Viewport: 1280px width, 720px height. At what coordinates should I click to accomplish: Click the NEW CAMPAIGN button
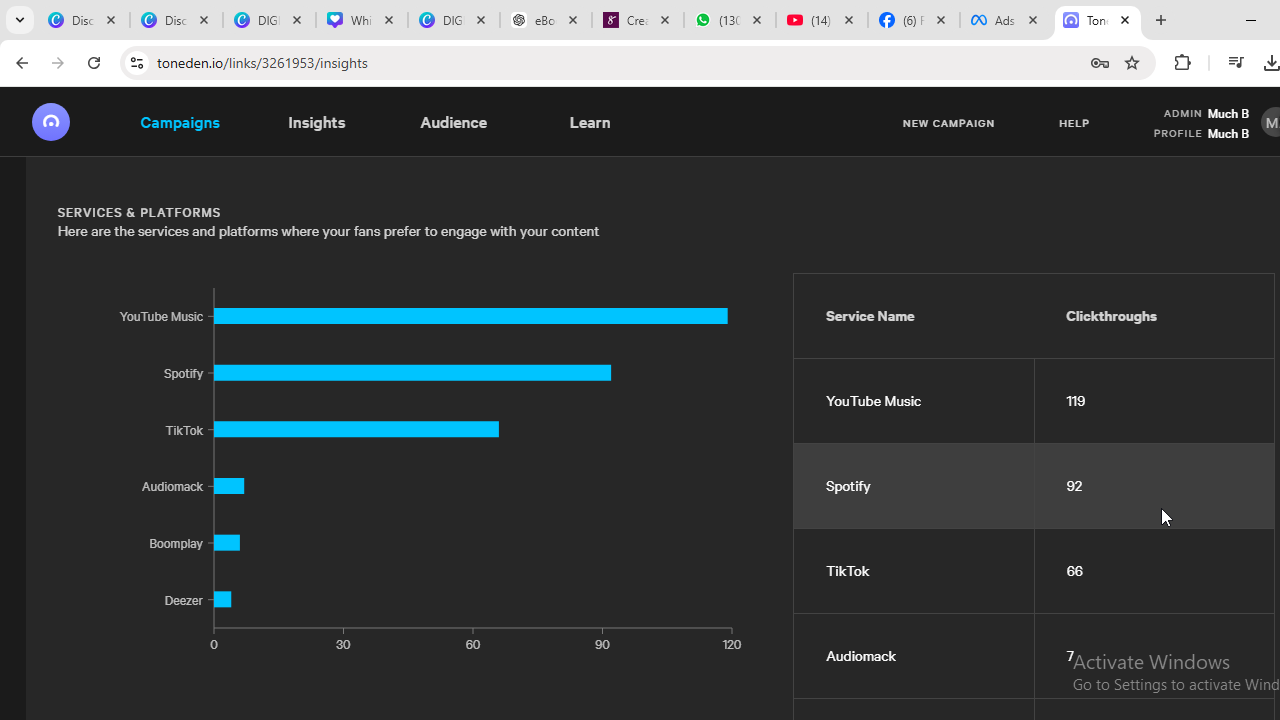click(x=948, y=123)
